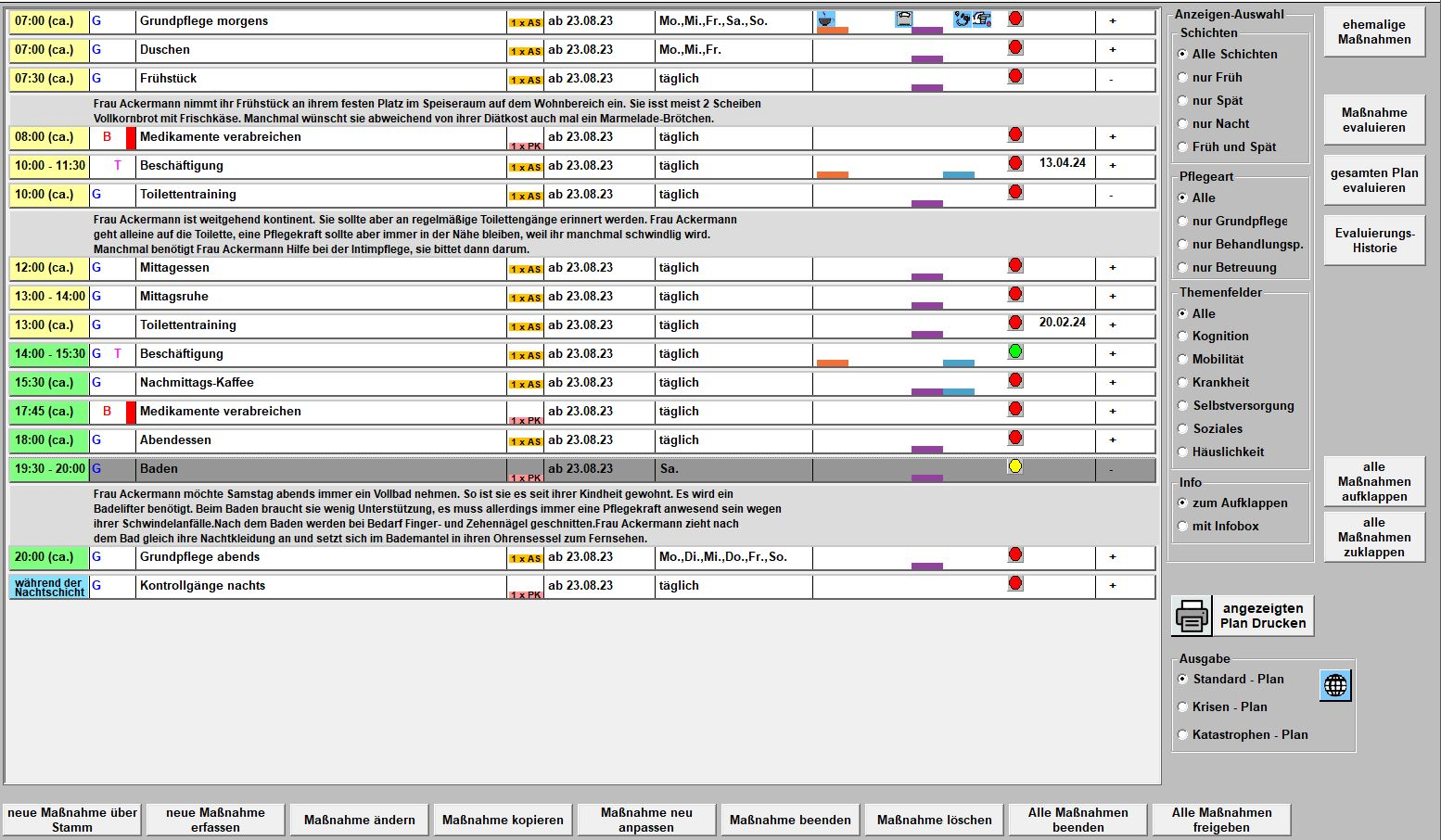Select 'Mobilität' in Themenfelder filter

(x=1183, y=360)
